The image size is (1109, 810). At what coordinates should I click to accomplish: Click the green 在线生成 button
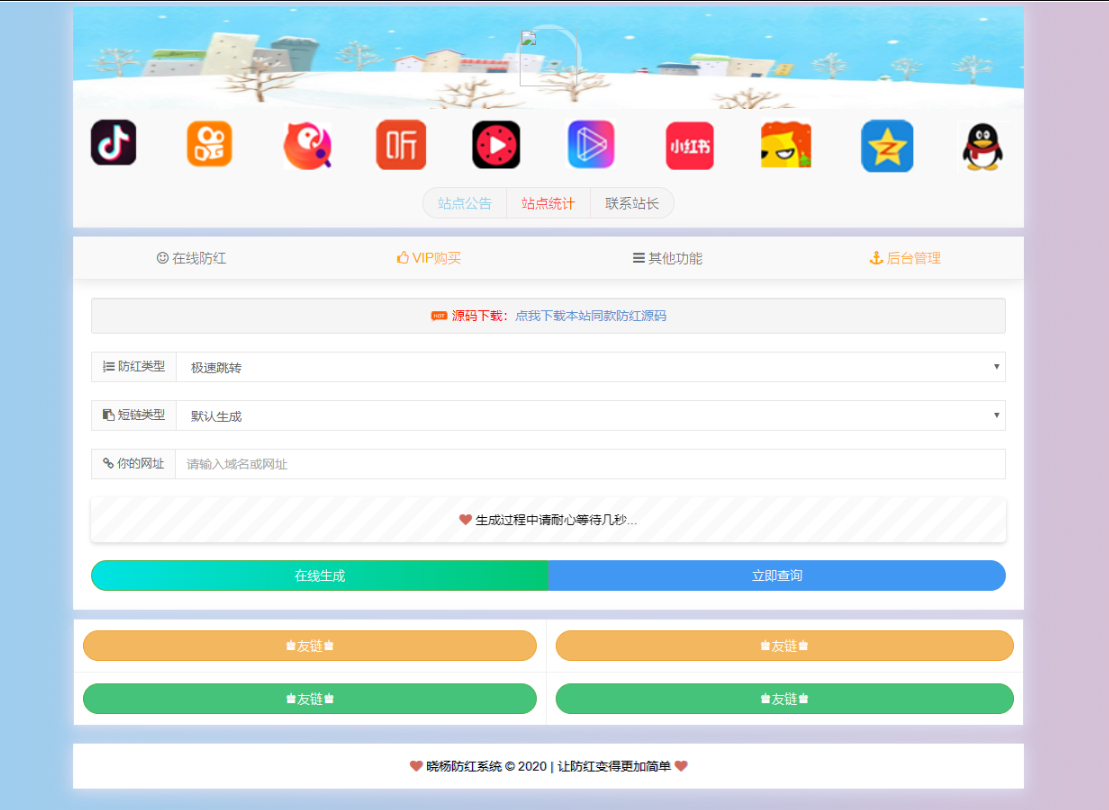[x=320, y=576]
